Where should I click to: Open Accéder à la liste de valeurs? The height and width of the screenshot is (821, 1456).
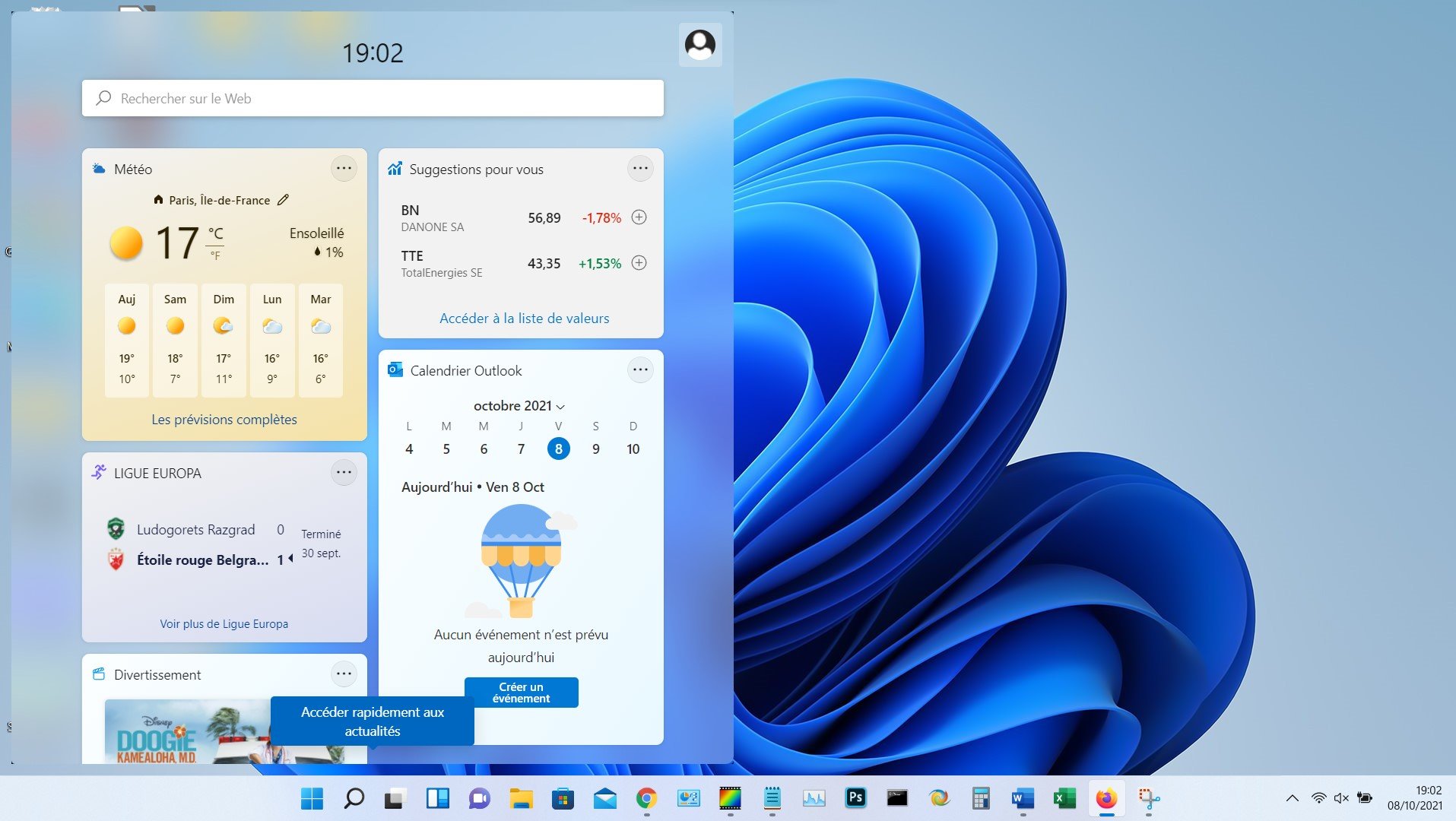click(x=524, y=318)
